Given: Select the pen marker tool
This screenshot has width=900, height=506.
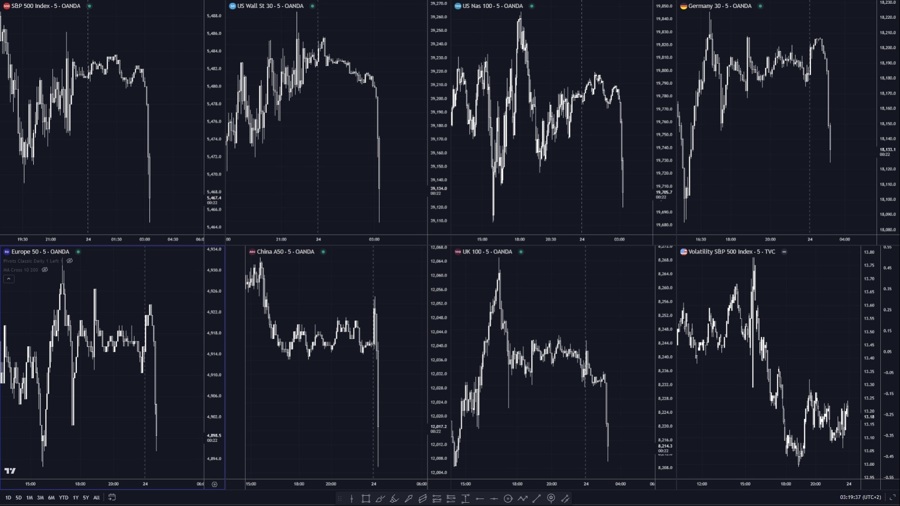Looking at the screenshot, I should click(409, 499).
